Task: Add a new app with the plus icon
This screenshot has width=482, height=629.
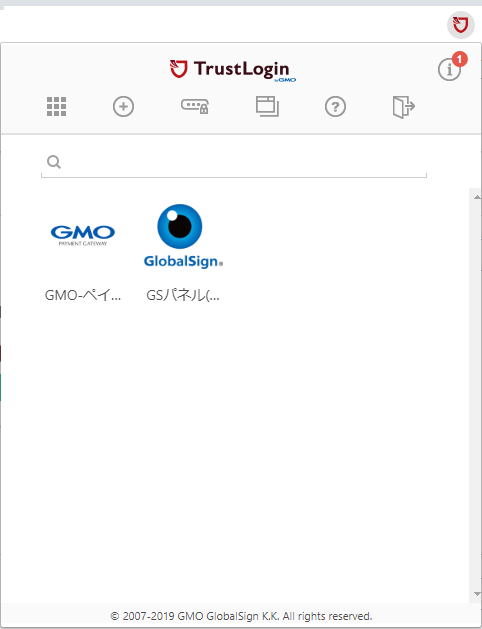Action: click(x=123, y=107)
